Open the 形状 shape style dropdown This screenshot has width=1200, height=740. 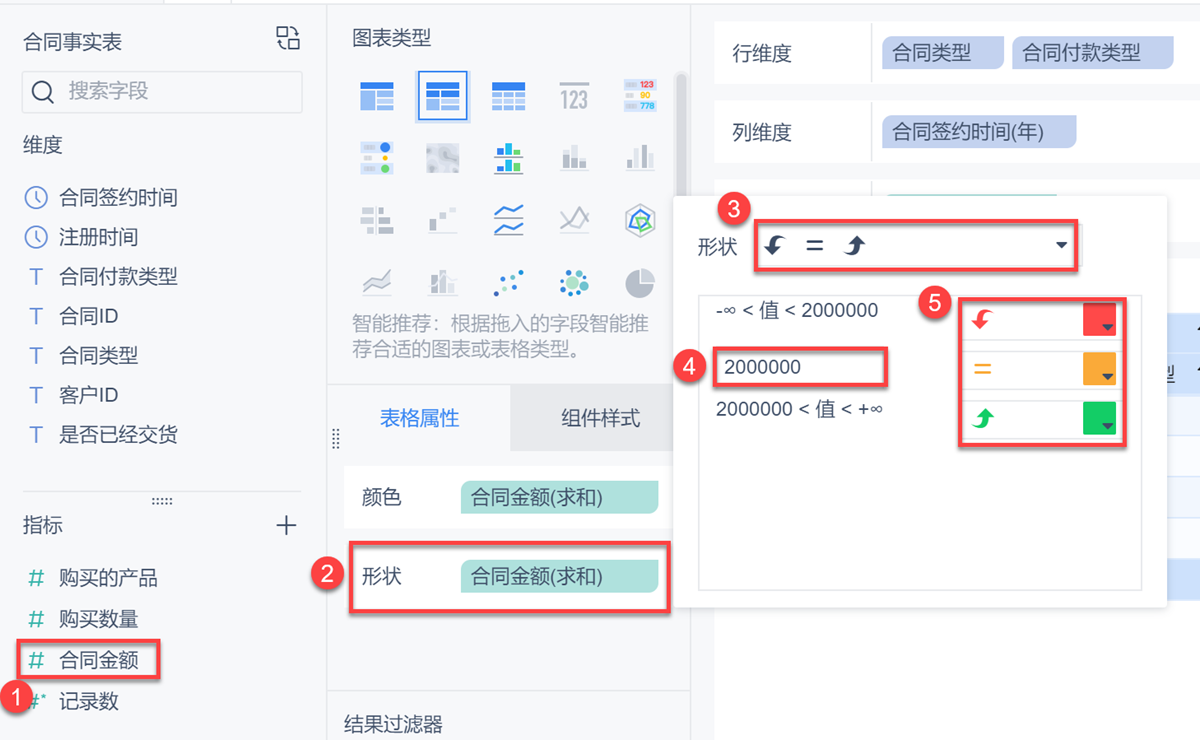tap(1061, 245)
